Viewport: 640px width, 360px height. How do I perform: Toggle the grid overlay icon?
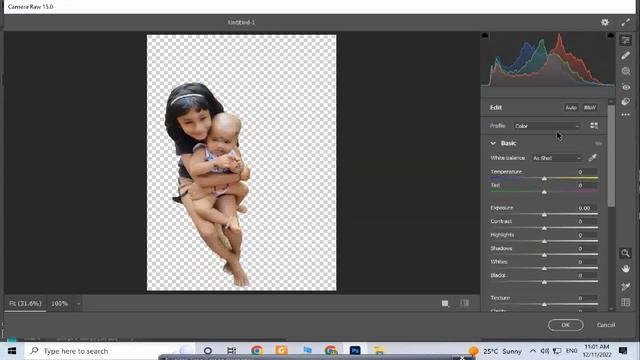pyautogui.click(x=625, y=302)
